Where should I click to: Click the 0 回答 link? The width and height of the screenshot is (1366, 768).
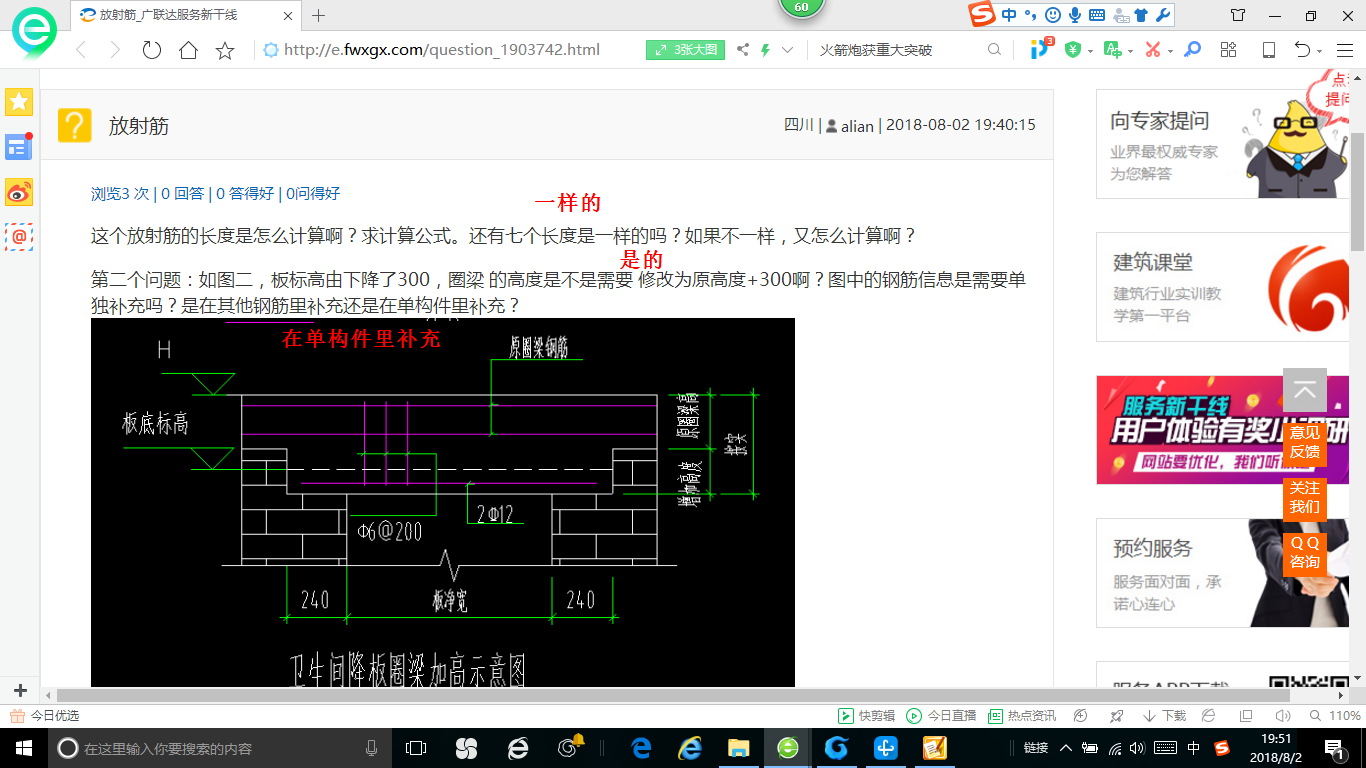coord(182,194)
